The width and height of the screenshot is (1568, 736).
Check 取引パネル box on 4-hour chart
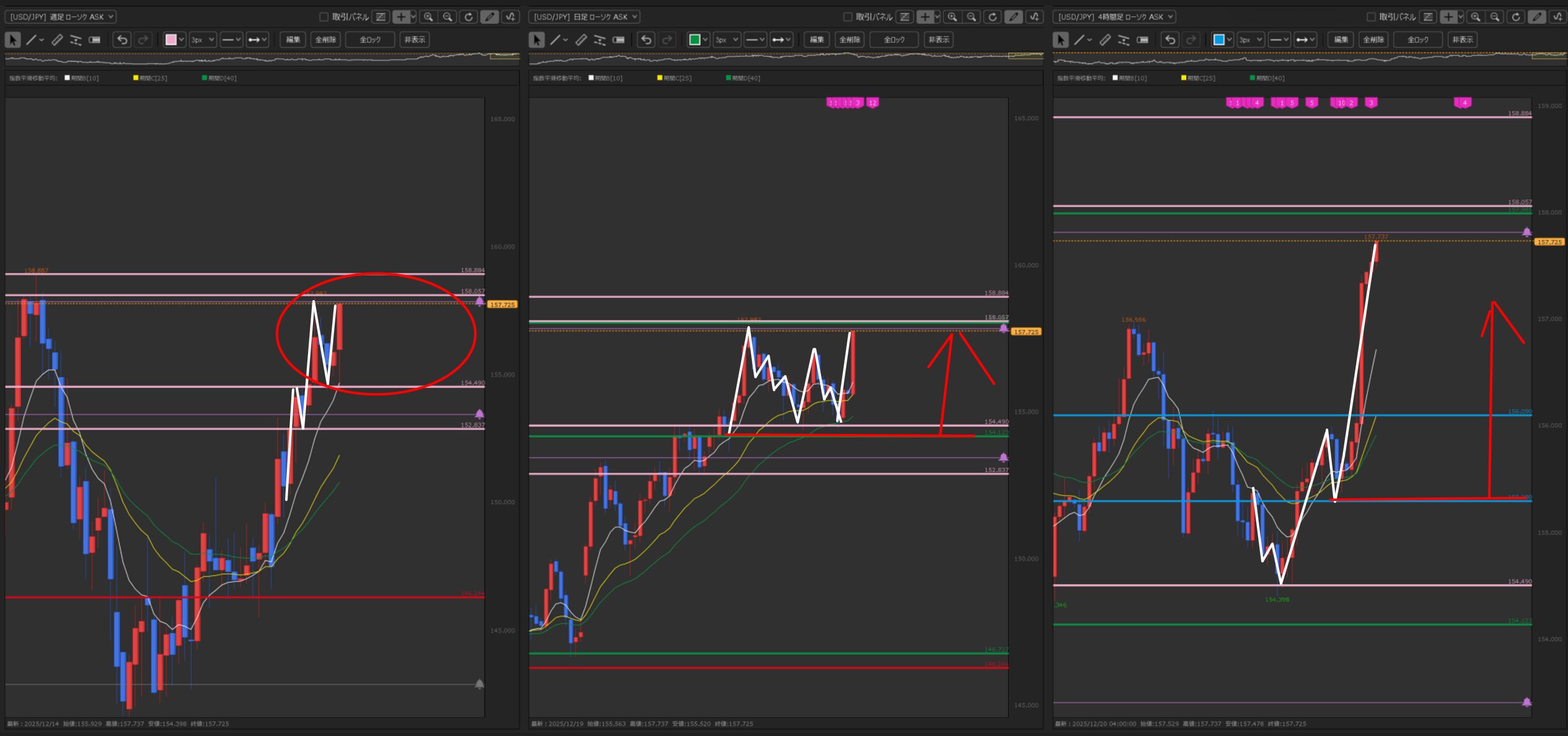tap(1371, 17)
